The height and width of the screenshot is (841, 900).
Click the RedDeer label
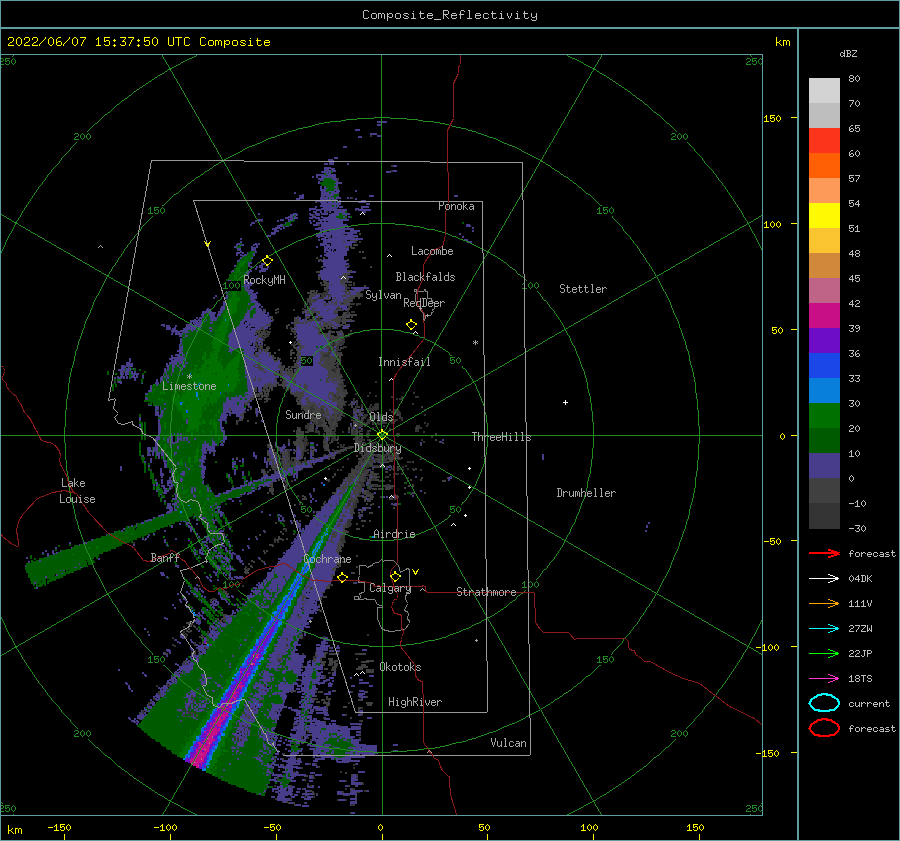coord(424,303)
